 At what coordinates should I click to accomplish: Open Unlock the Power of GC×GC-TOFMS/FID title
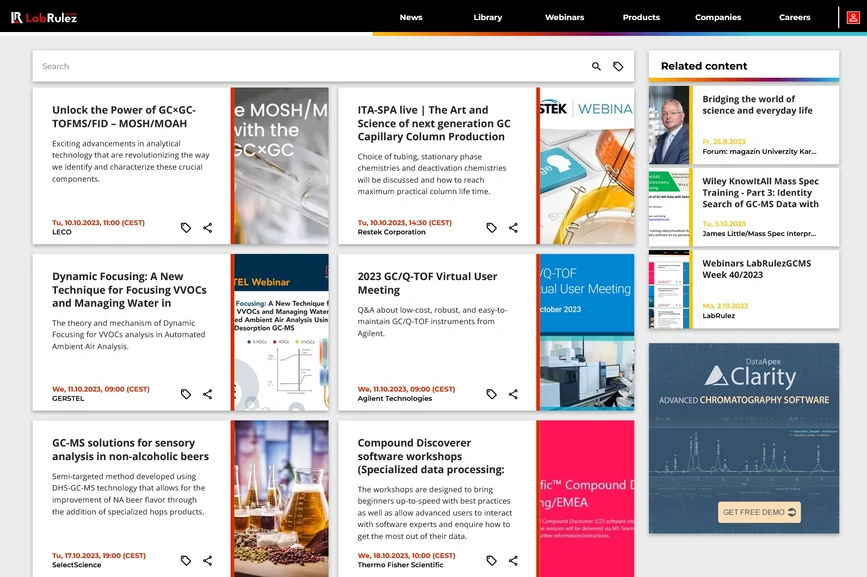pos(124,117)
